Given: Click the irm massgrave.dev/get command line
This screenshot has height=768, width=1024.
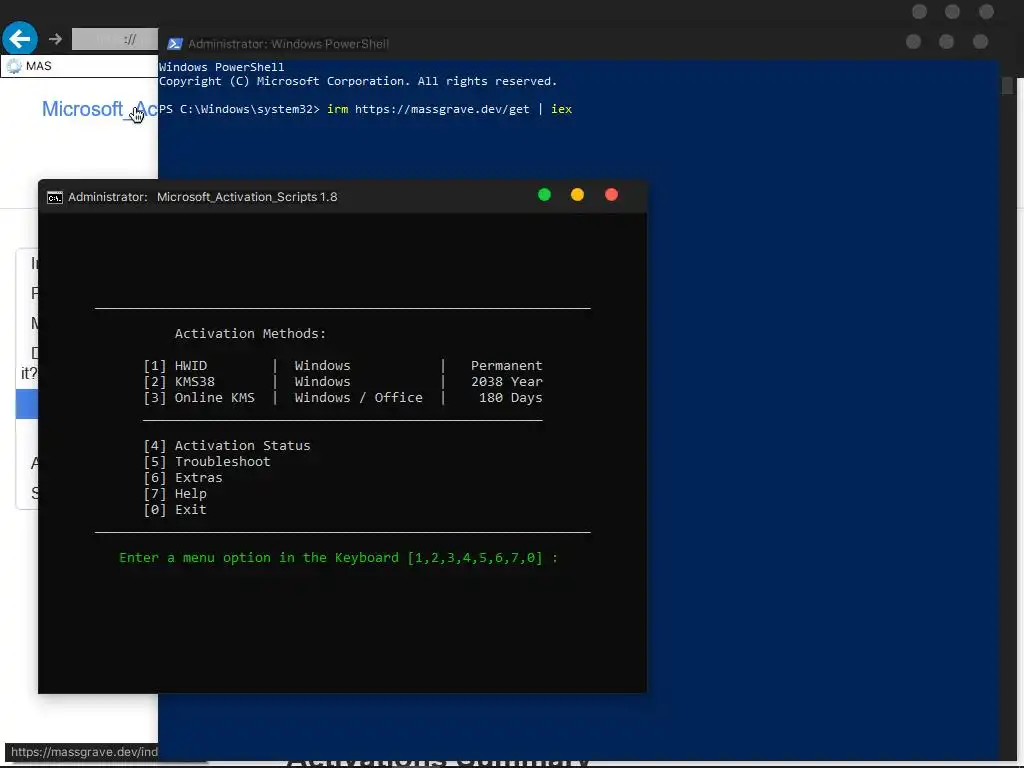Looking at the screenshot, I should 366,109.
